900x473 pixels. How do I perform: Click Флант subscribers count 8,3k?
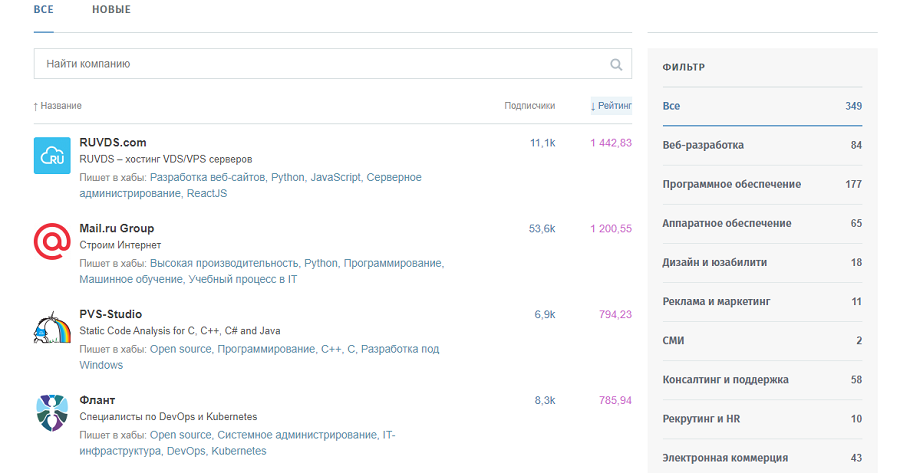(x=545, y=400)
